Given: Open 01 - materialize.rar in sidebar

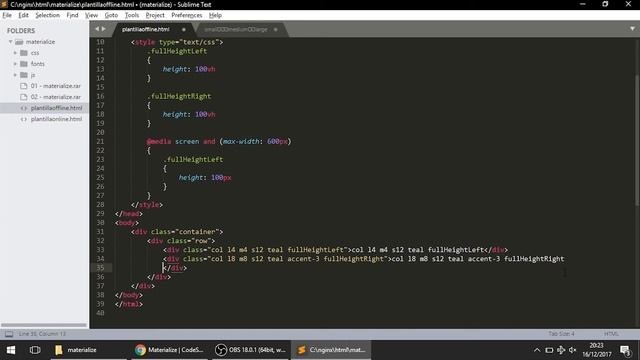Looking at the screenshot, I should pyautogui.click(x=56, y=86).
